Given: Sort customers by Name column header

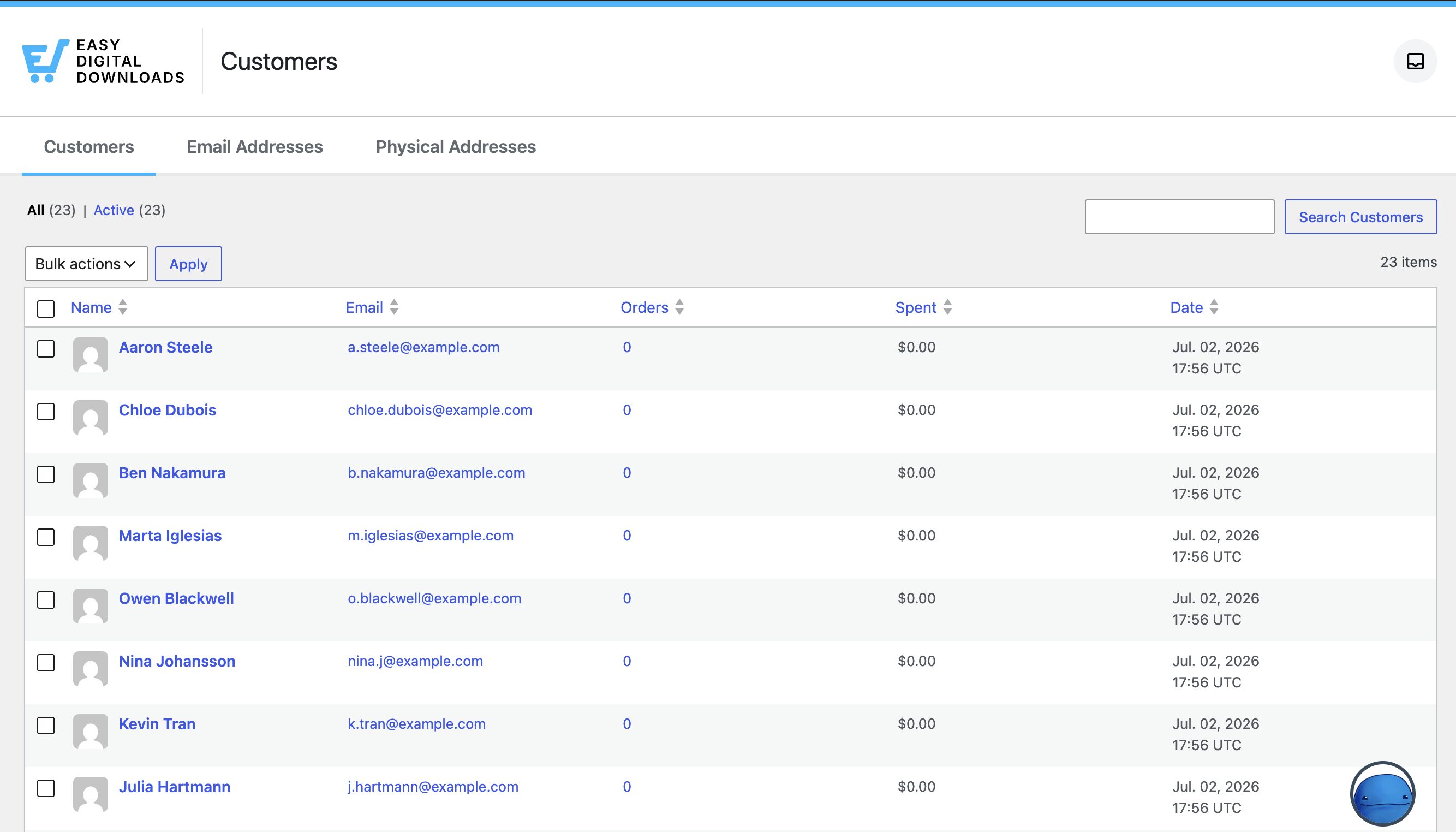Looking at the screenshot, I should tap(91, 307).
